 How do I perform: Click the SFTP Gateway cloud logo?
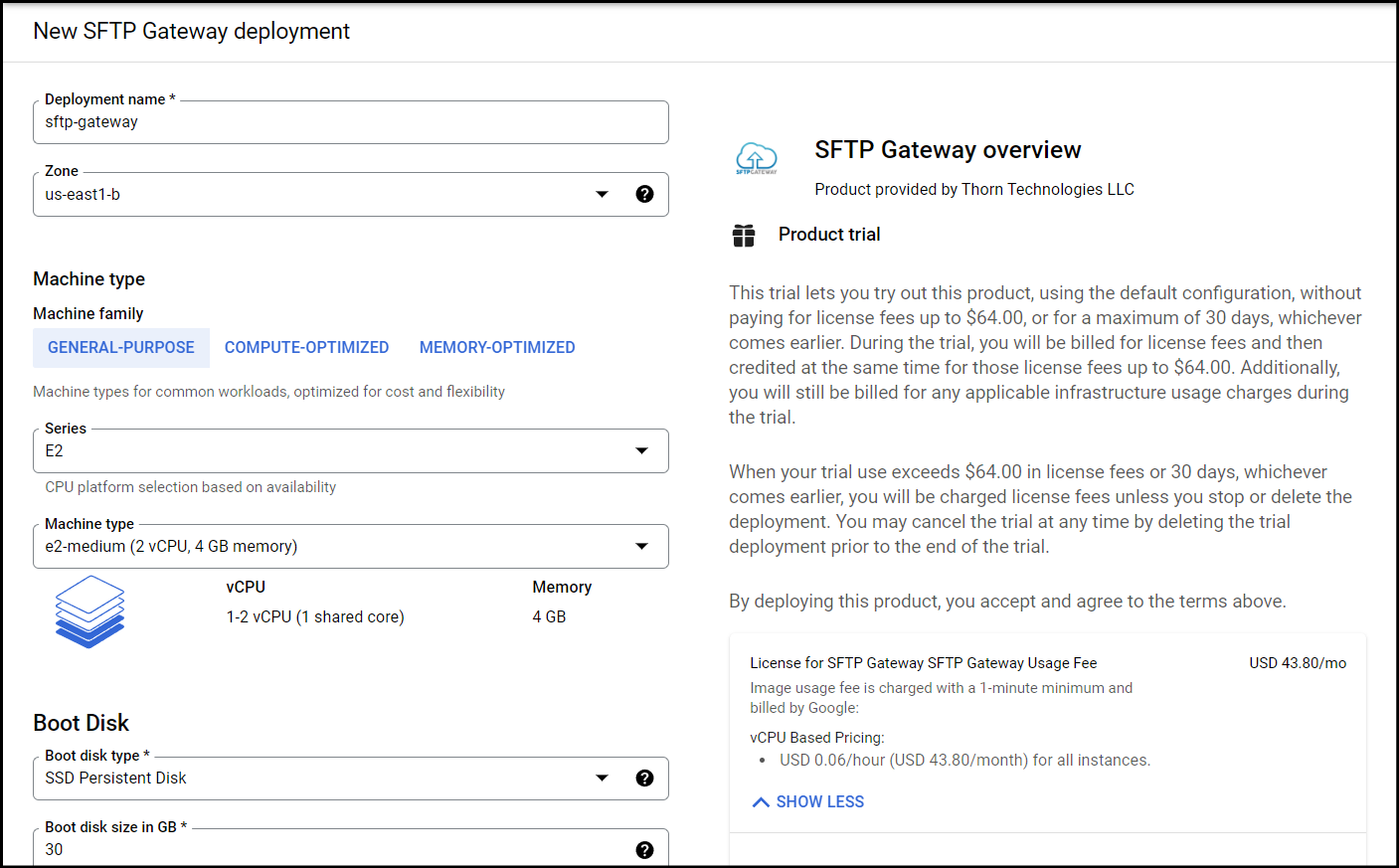pyautogui.click(x=757, y=158)
